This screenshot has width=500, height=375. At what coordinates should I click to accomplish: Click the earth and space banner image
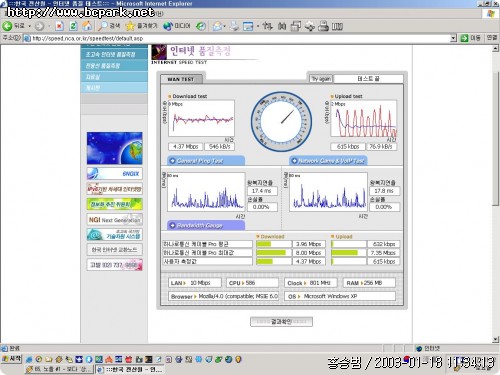pos(115,148)
